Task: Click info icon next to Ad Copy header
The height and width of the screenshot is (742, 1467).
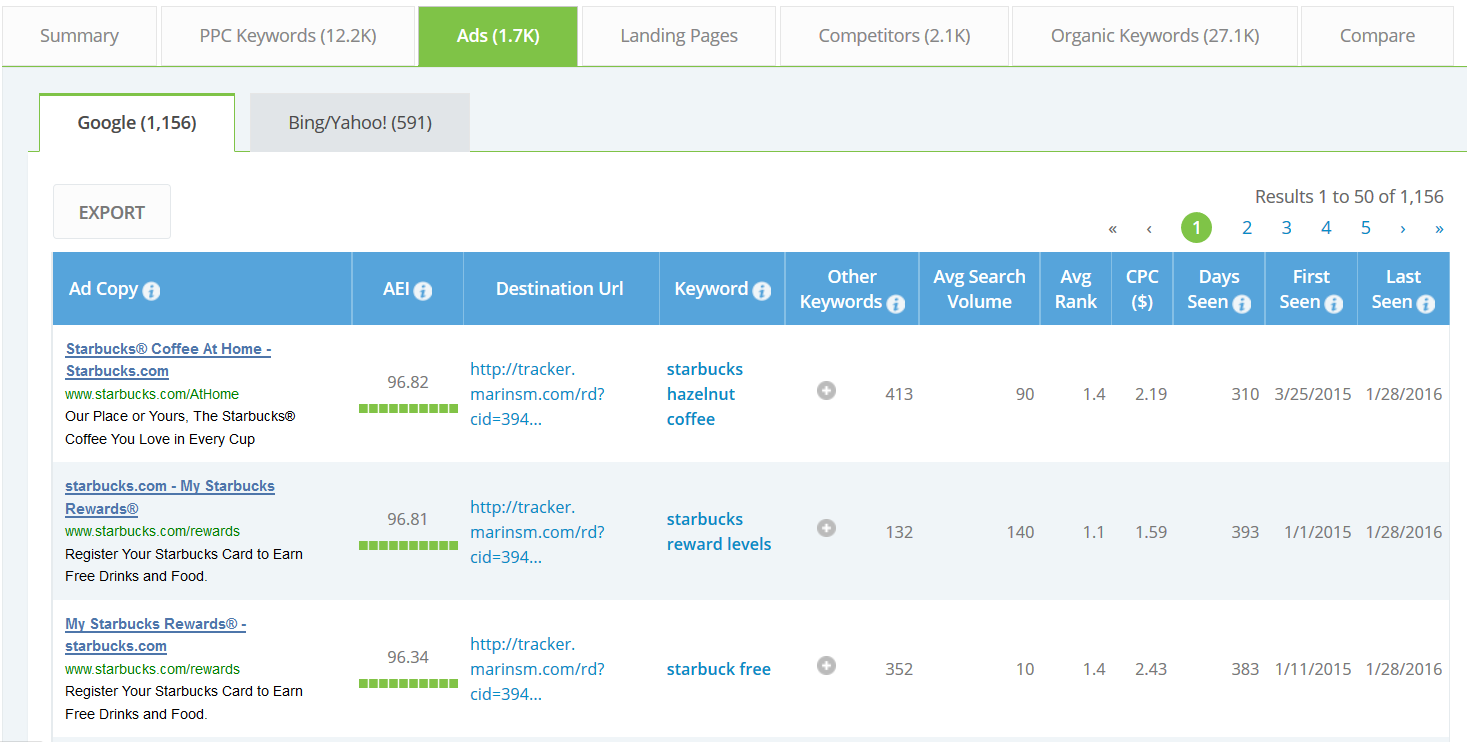Action: 151,291
